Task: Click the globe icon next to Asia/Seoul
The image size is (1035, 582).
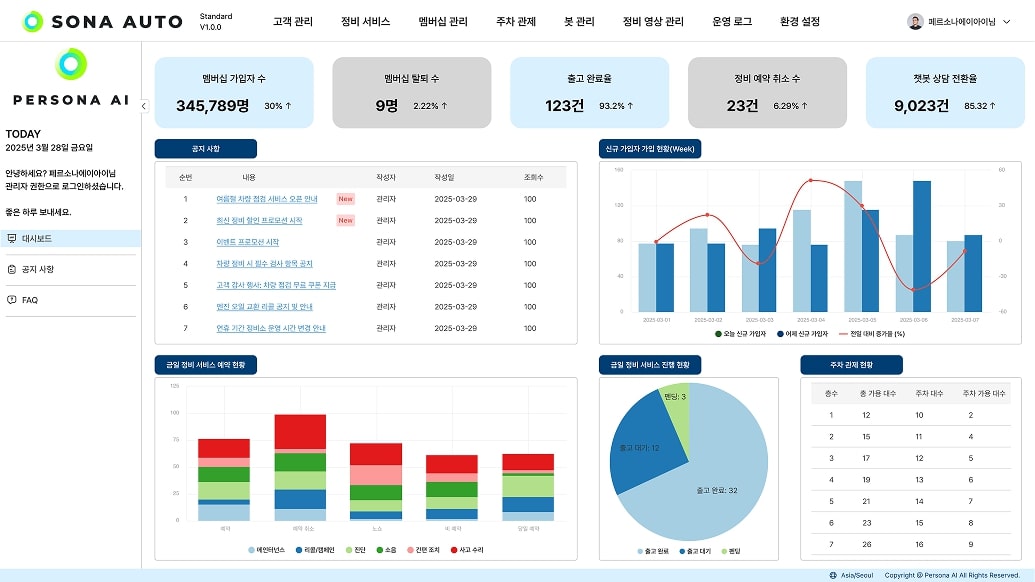Action: (x=833, y=575)
